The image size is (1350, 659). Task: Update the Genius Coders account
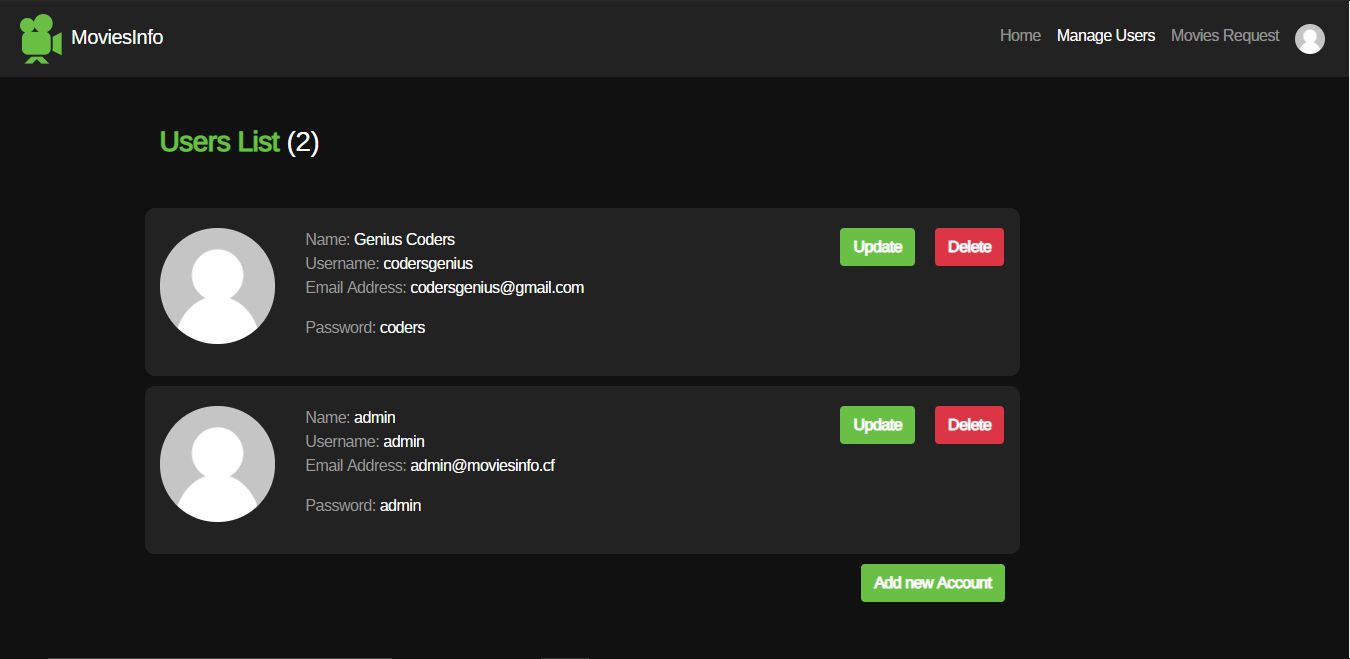(877, 247)
